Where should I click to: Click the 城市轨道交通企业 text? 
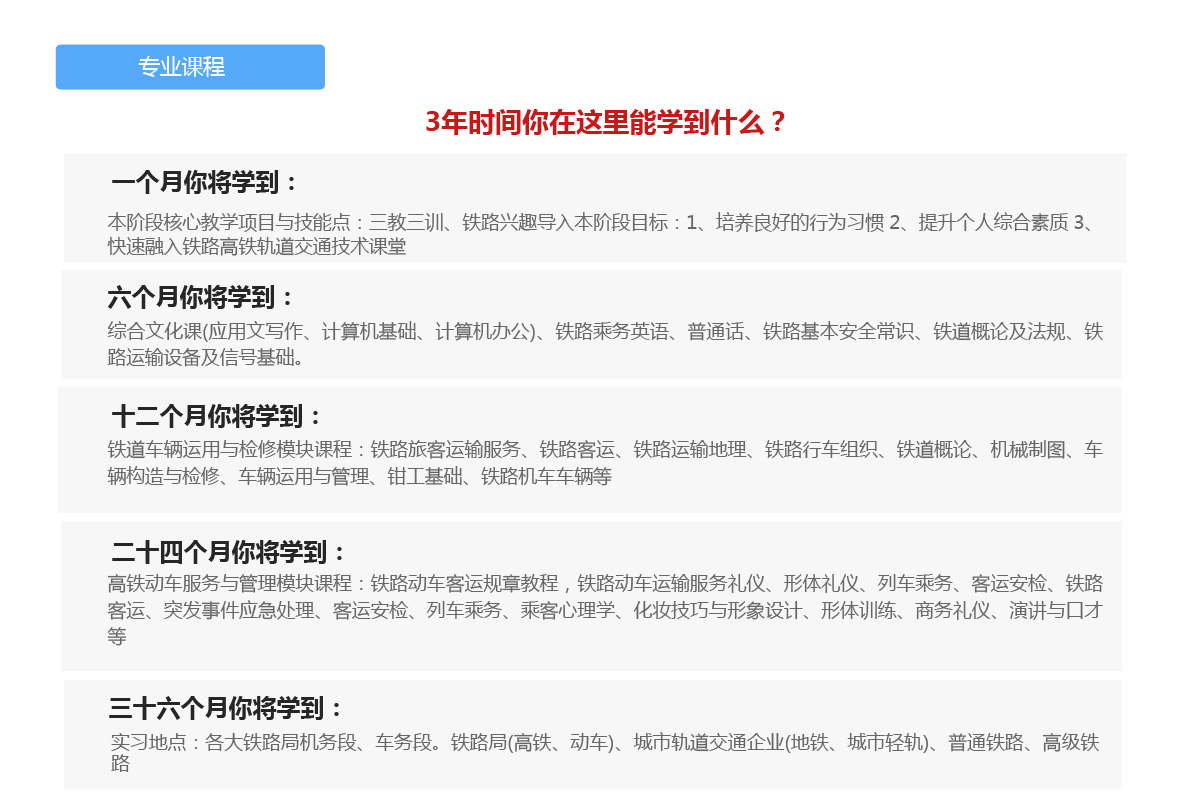[708, 743]
